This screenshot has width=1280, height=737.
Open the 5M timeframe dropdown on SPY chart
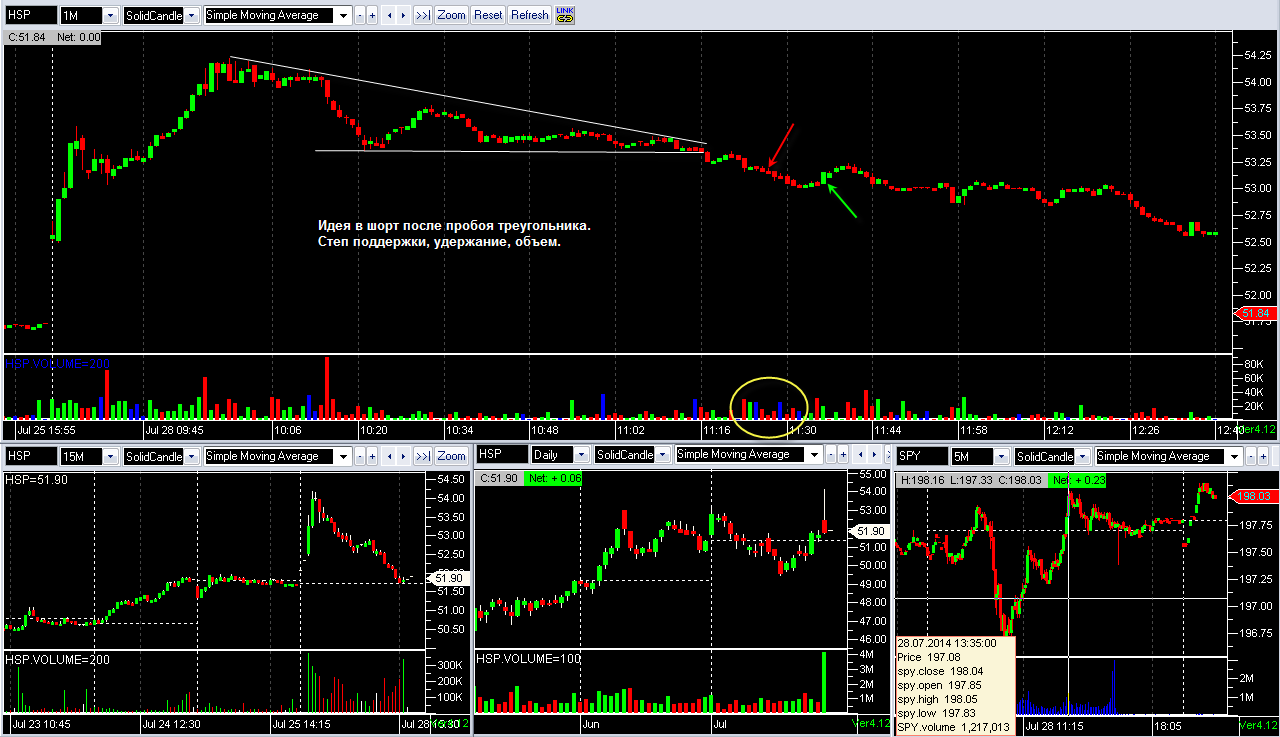coord(1001,456)
